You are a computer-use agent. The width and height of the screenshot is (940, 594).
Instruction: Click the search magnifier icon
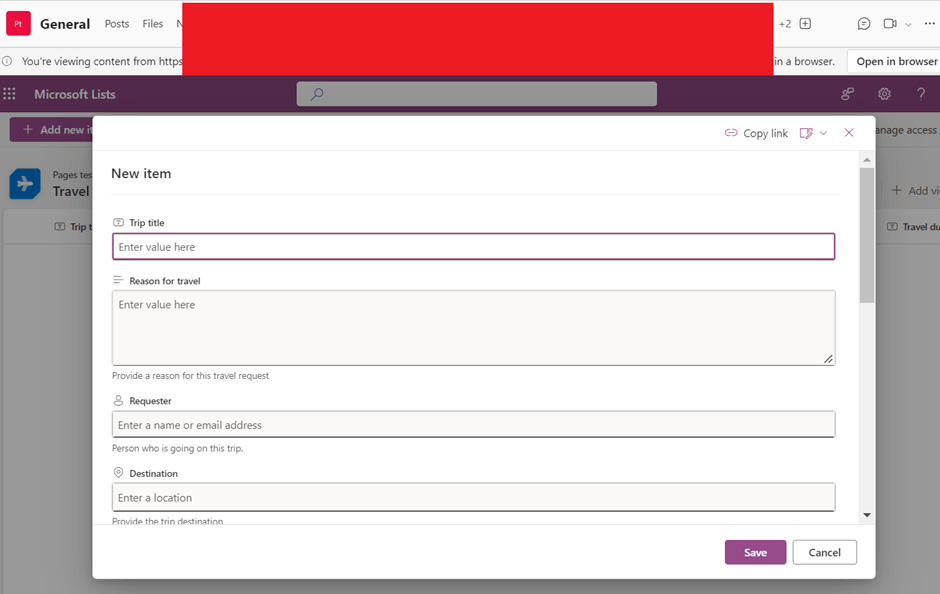pyautogui.click(x=317, y=94)
